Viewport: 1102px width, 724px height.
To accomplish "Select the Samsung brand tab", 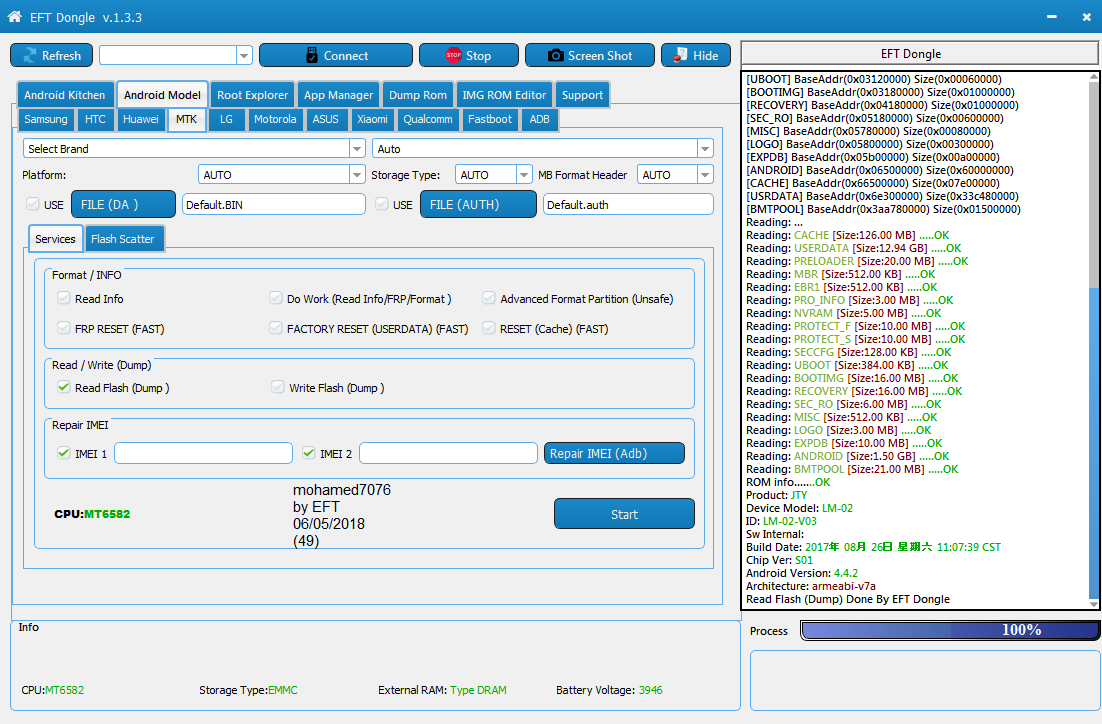I will tap(46, 119).
